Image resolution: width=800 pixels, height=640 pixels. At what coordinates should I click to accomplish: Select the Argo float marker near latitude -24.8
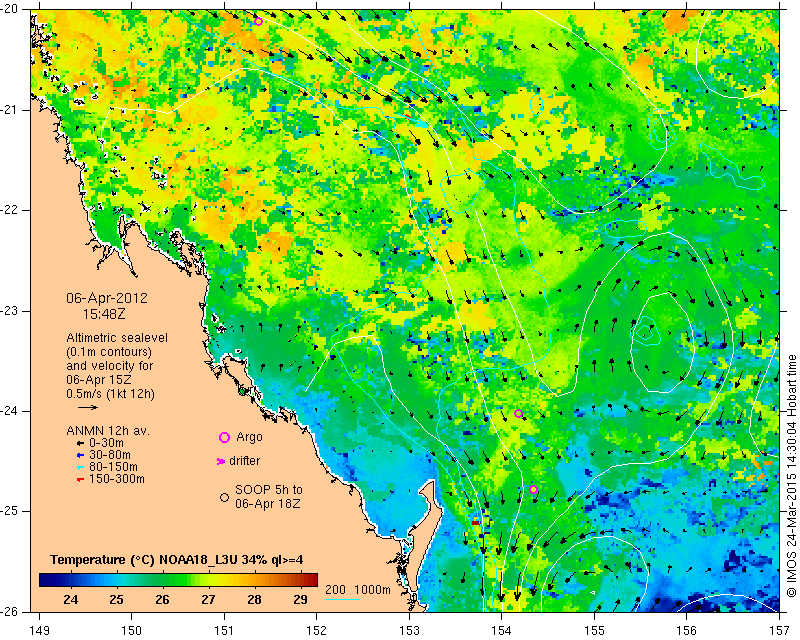point(533,489)
